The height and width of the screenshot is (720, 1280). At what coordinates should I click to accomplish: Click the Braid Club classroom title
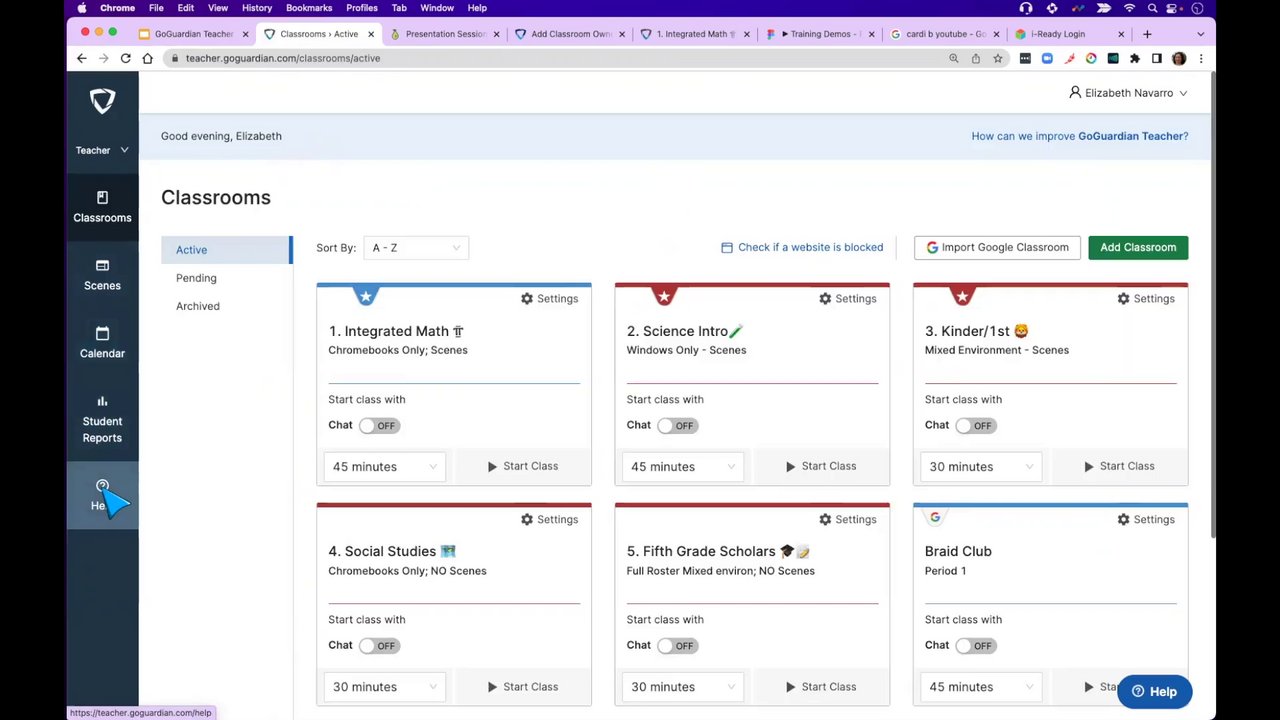[958, 551]
